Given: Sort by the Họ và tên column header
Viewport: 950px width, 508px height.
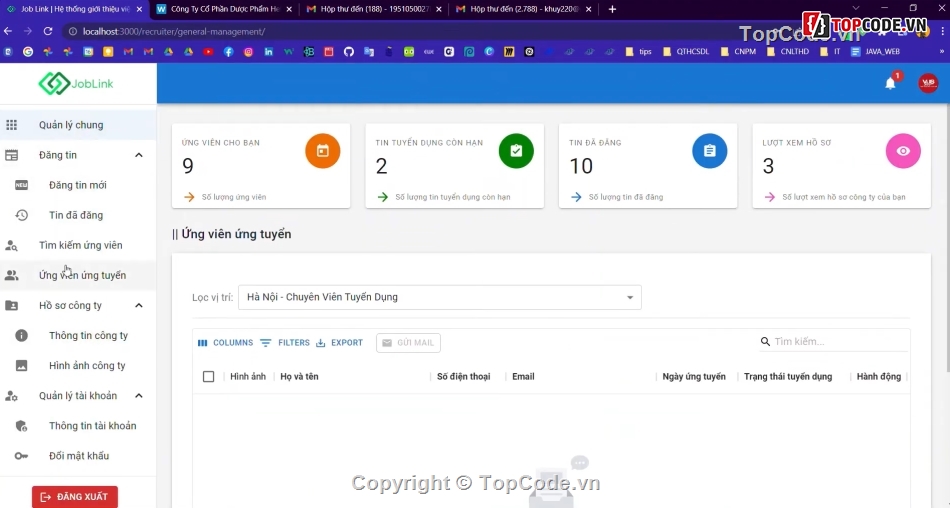Looking at the screenshot, I should click(299, 376).
